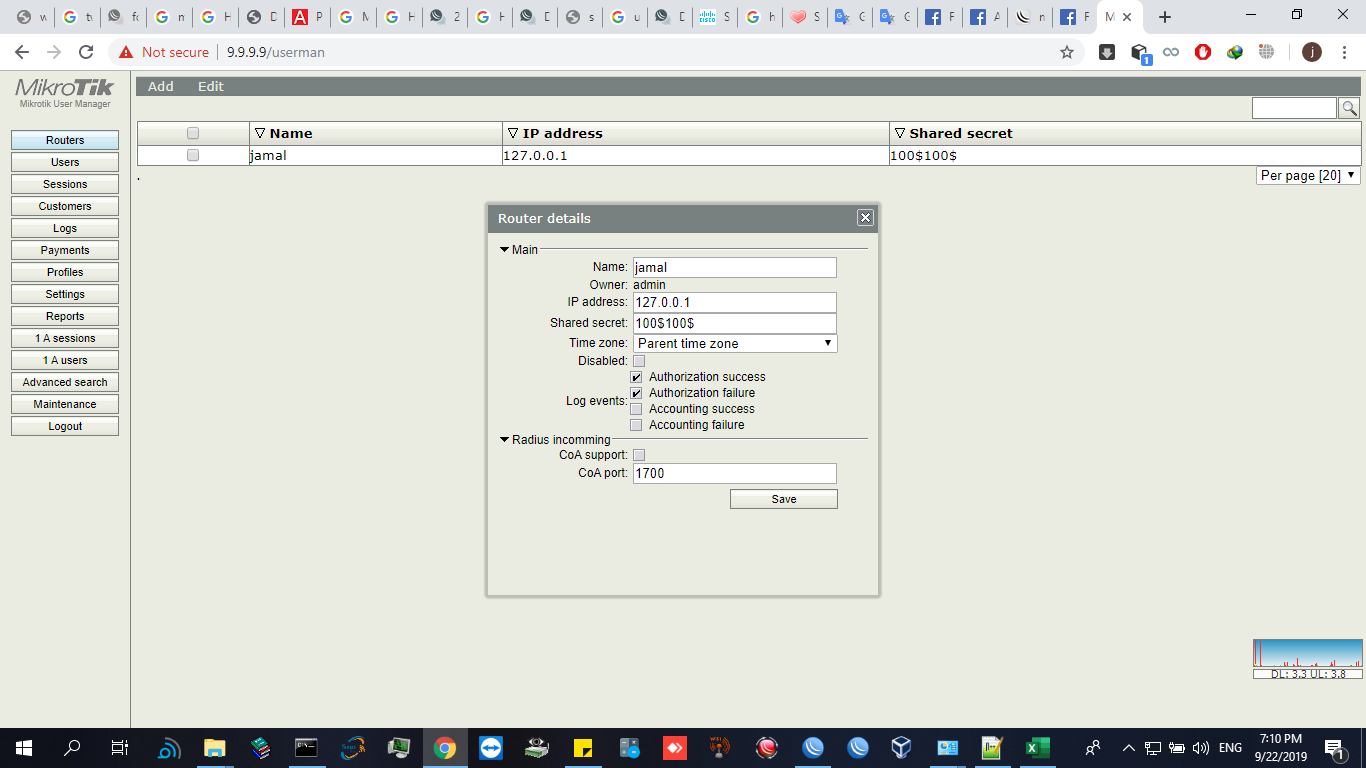Open the download arrow extension icon

(x=1107, y=52)
